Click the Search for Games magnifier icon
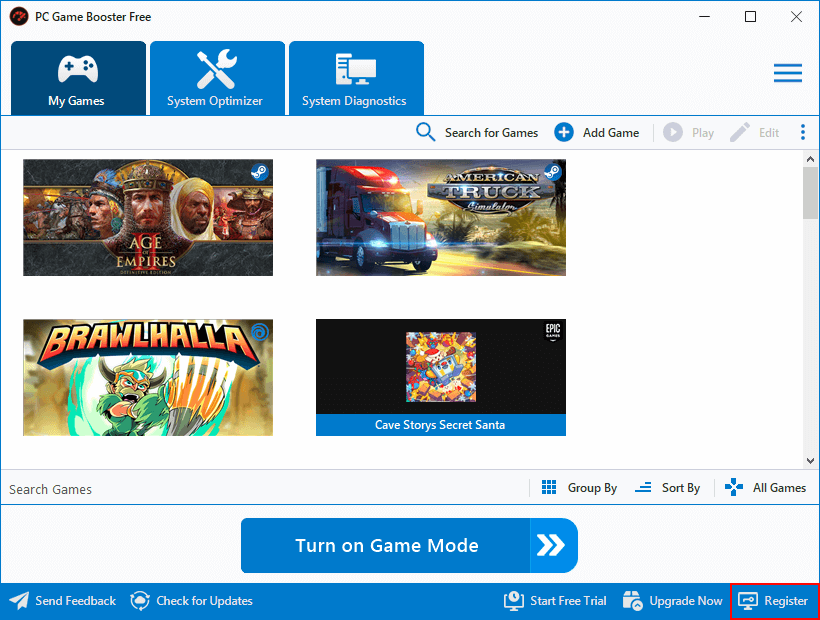Viewport: 820px width, 620px height. 425,132
